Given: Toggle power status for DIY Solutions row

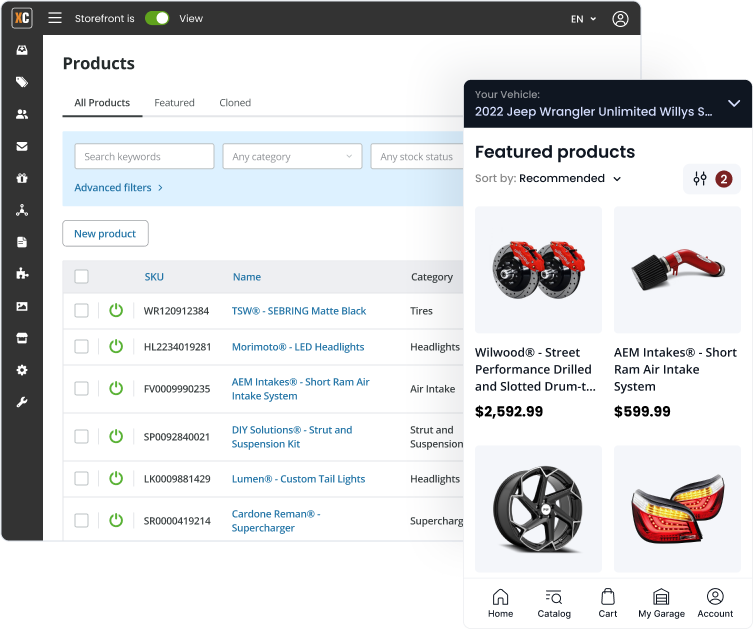Looking at the screenshot, I should click(x=116, y=436).
